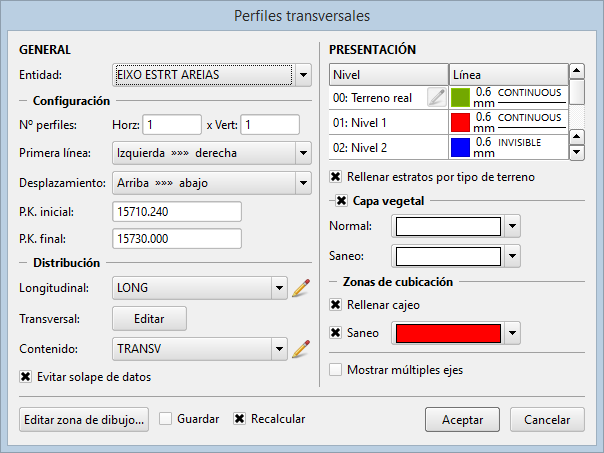
Task: Click the pencil icon next to Contenido dropdown
Action: (x=301, y=349)
